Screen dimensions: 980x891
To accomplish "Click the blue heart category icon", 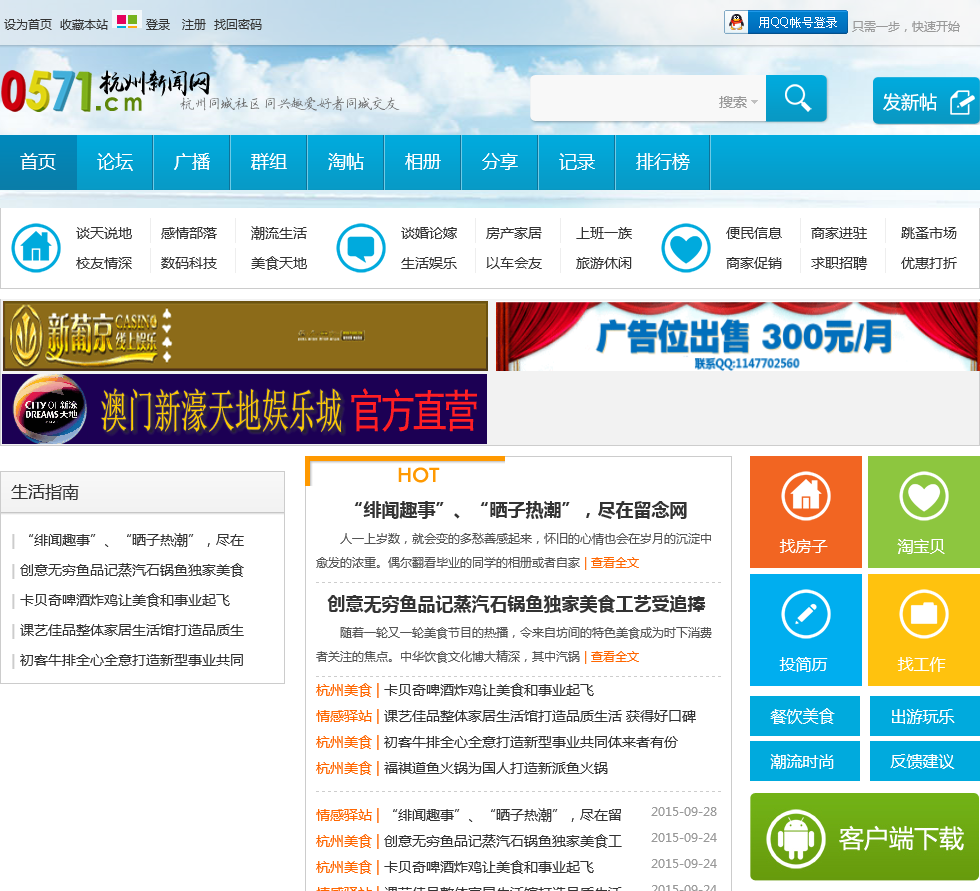I will (x=686, y=247).
